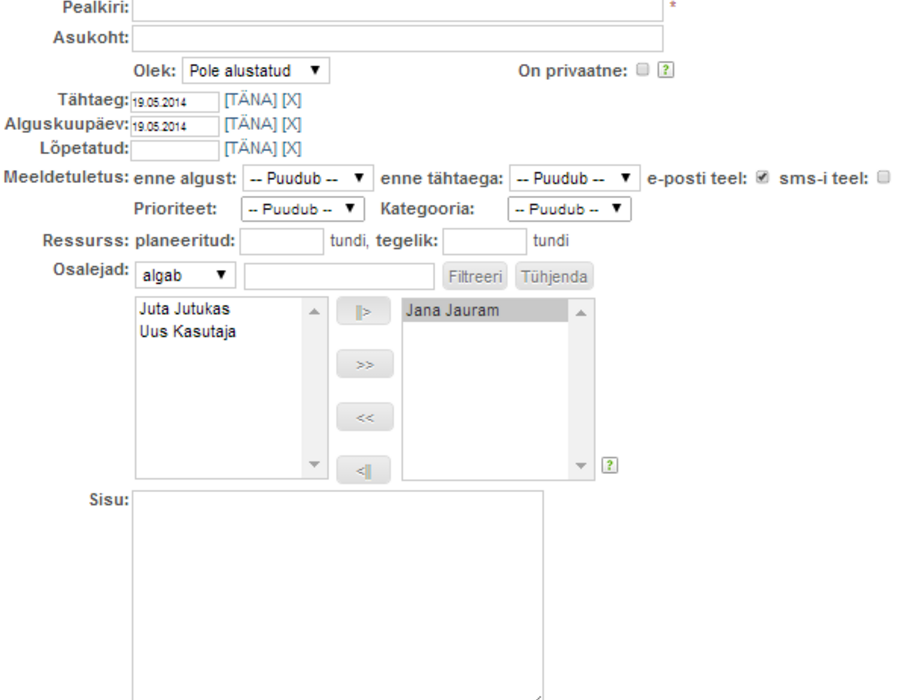Move selected participant right with |> button
The height and width of the screenshot is (700, 900).
pyautogui.click(x=364, y=312)
